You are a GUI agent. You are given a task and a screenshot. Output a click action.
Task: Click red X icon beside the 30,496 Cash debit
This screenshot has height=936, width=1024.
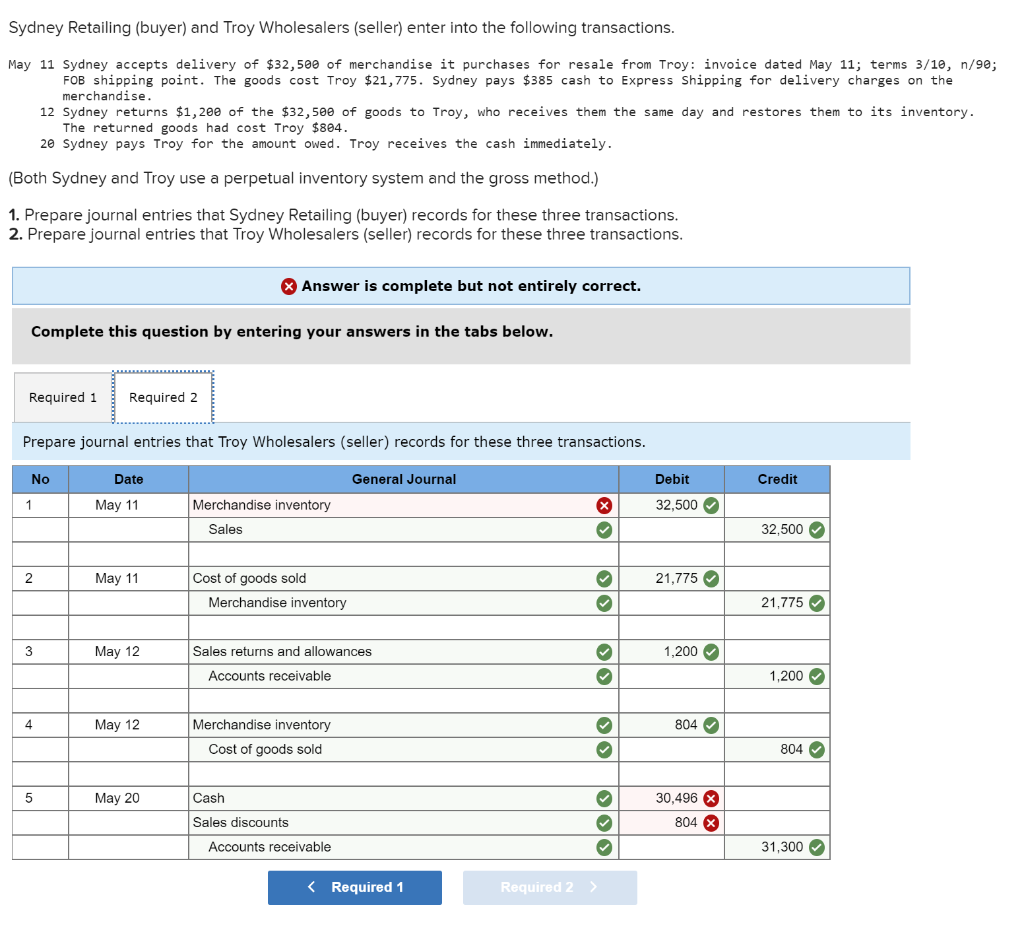[x=710, y=798]
